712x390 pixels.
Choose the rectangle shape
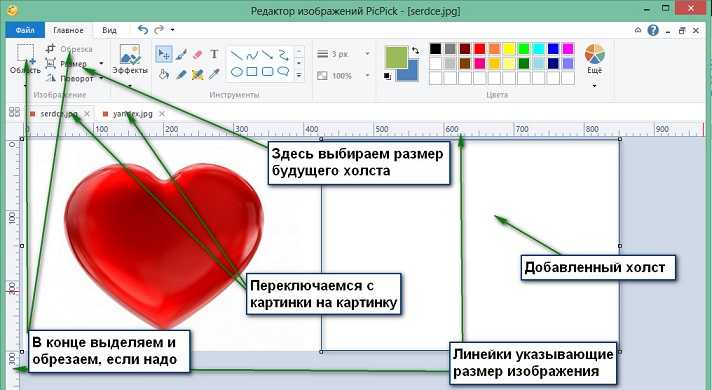click(x=252, y=72)
